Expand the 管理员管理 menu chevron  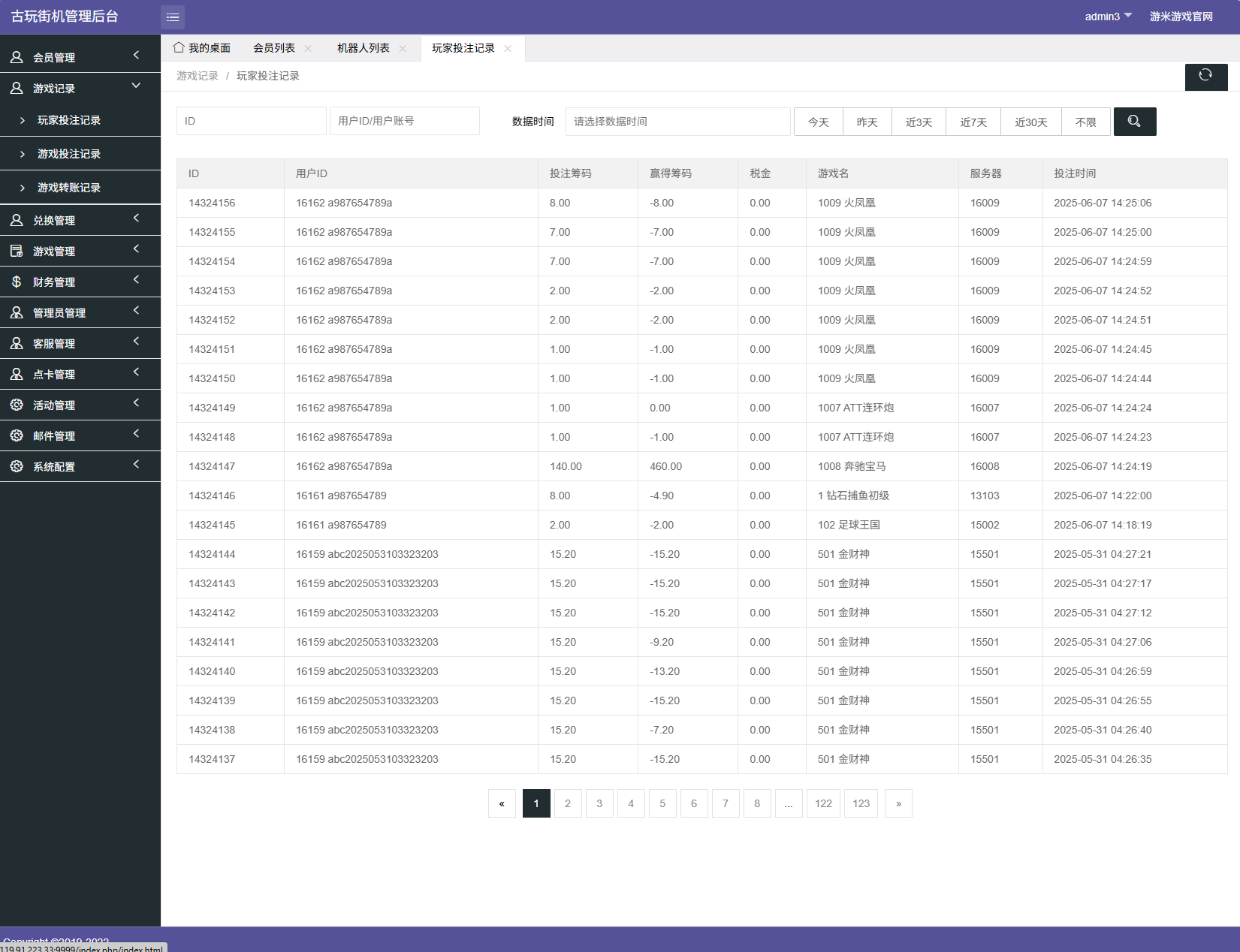click(137, 310)
